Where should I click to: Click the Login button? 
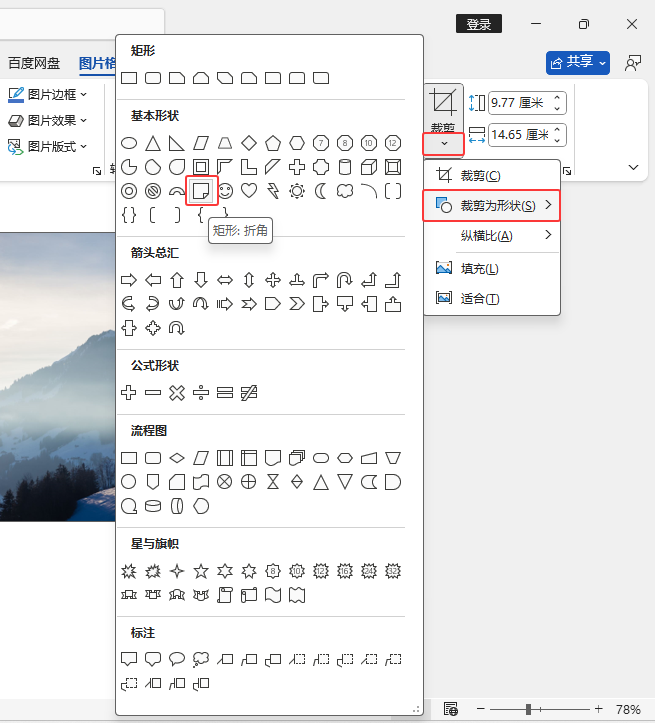tap(478, 24)
